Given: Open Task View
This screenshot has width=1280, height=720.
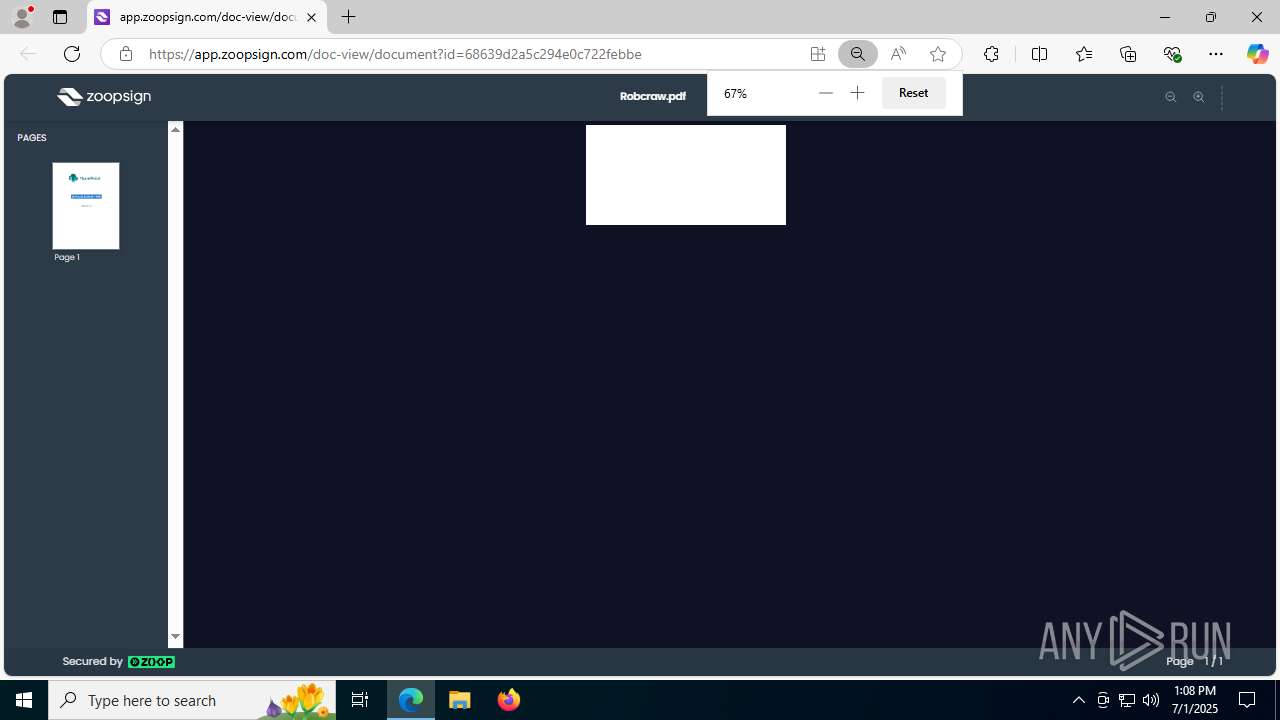Looking at the screenshot, I should tap(360, 700).
